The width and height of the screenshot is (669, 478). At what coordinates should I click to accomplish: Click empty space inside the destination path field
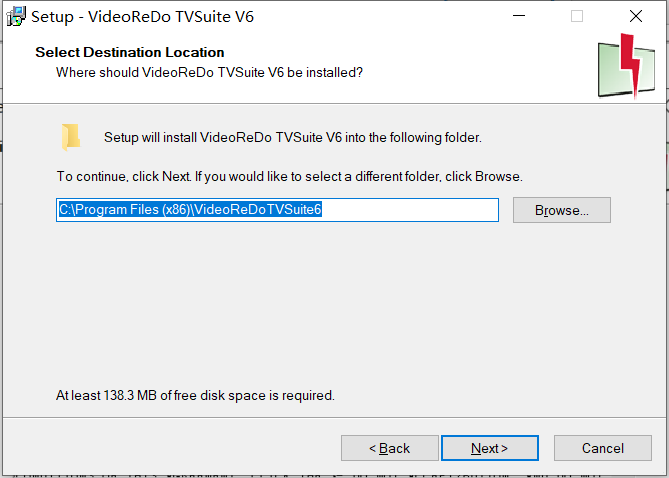(410, 210)
